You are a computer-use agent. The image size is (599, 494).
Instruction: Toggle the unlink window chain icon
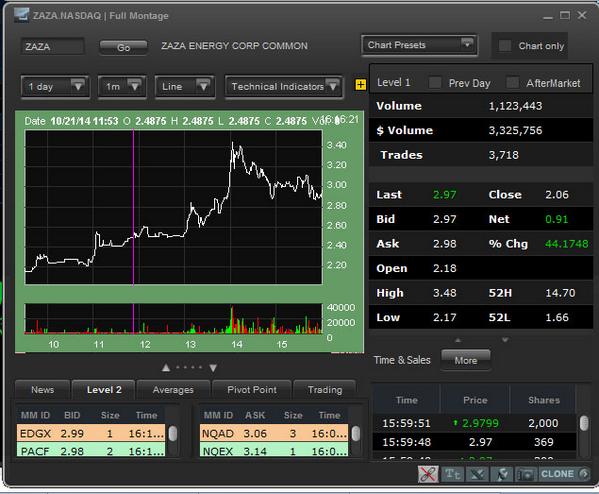pyautogui.click(x=428, y=474)
